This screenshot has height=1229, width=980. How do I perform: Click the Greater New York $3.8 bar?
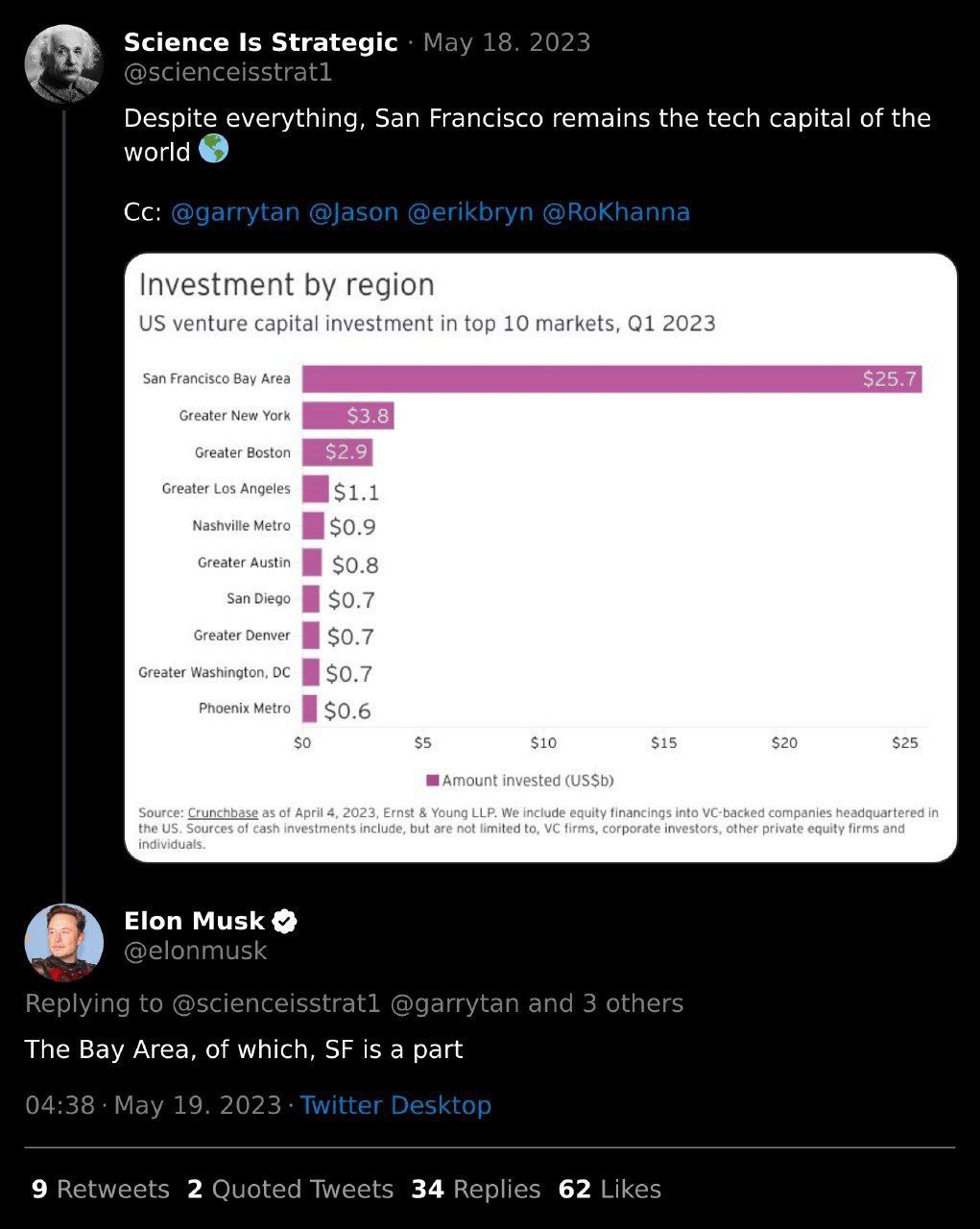(348, 416)
